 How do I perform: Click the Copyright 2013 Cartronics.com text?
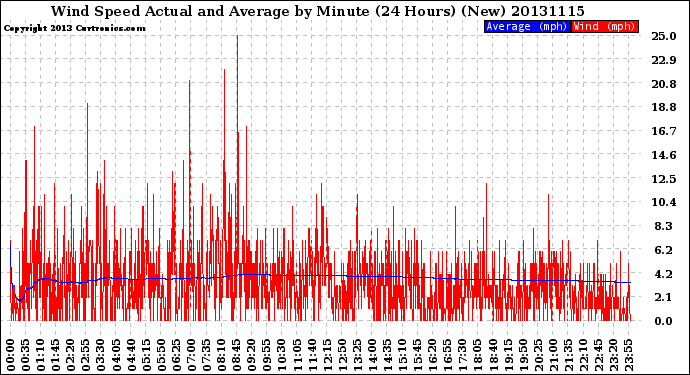tap(74, 28)
